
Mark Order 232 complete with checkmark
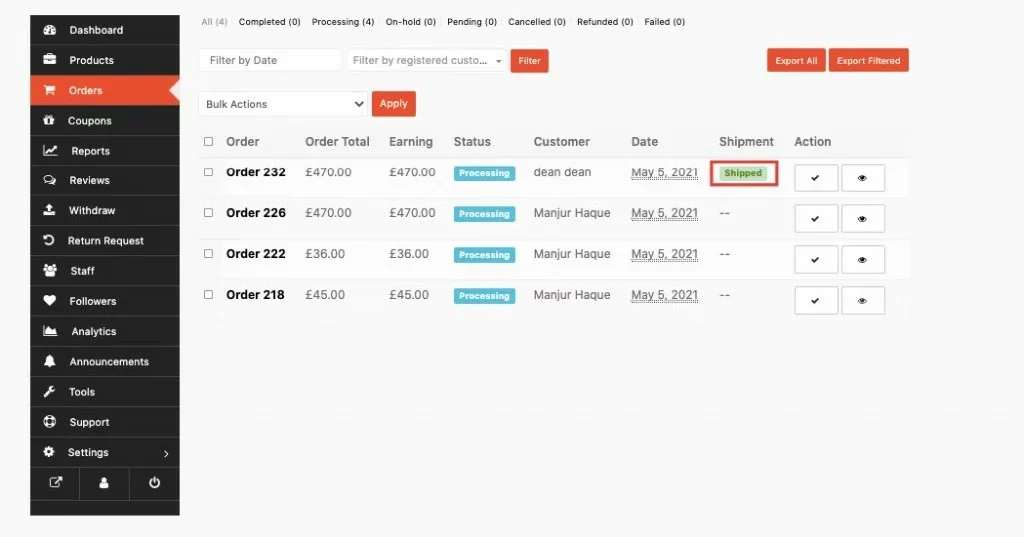click(x=816, y=178)
